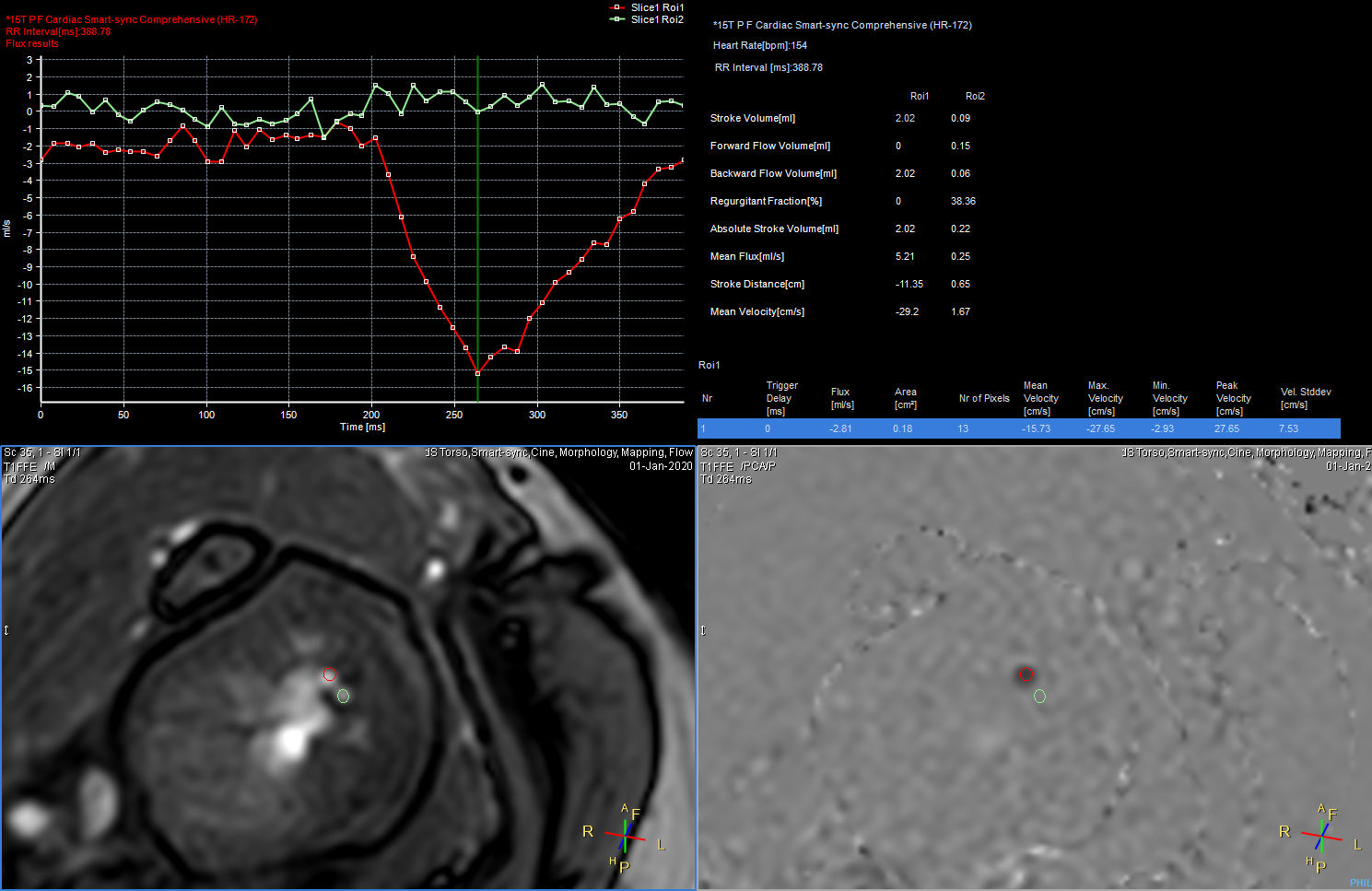Click the red ROI circle on the velocity map

(x=1026, y=674)
